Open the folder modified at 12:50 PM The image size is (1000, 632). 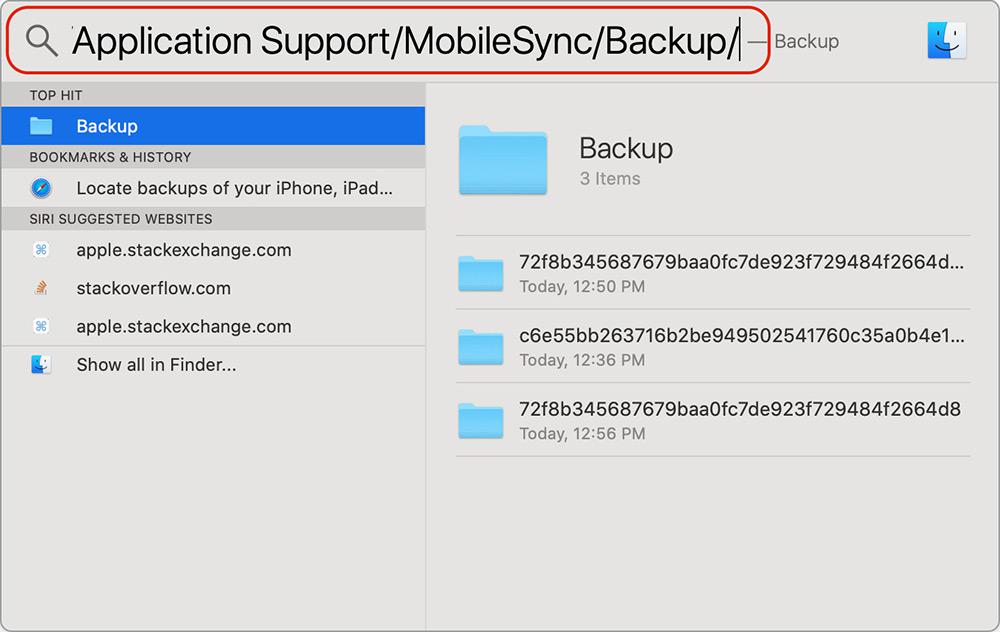click(714, 273)
